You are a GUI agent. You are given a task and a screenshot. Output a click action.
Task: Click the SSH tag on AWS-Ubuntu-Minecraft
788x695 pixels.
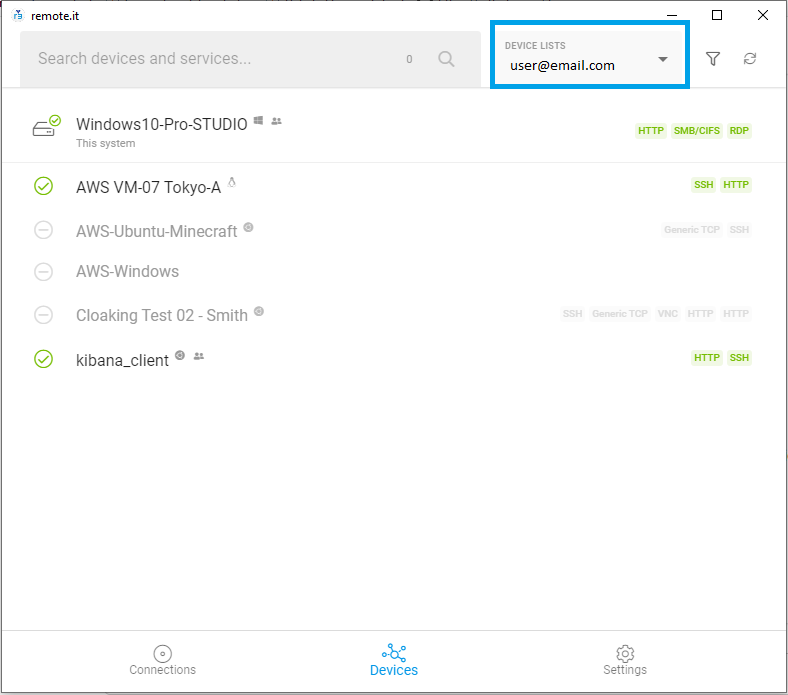pyautogui.click(x=739, y=230)
